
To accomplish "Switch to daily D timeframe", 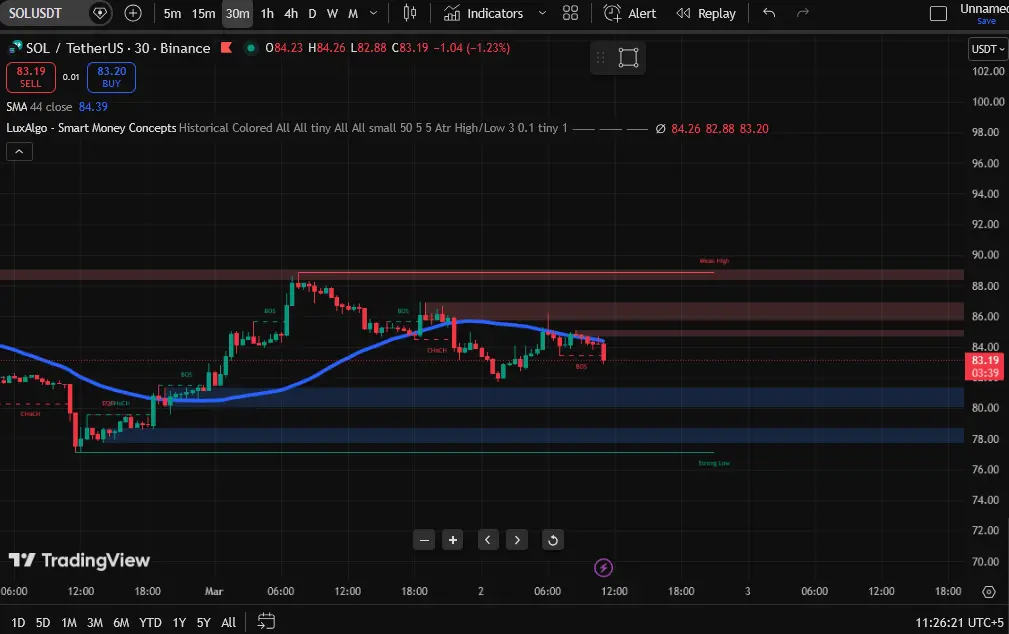I will (312, 13).
